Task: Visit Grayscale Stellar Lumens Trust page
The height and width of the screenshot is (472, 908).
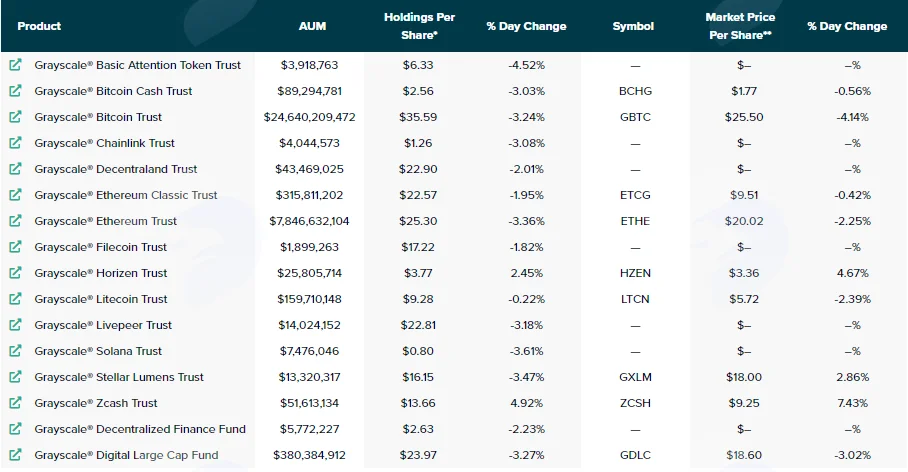Action: 119,377
